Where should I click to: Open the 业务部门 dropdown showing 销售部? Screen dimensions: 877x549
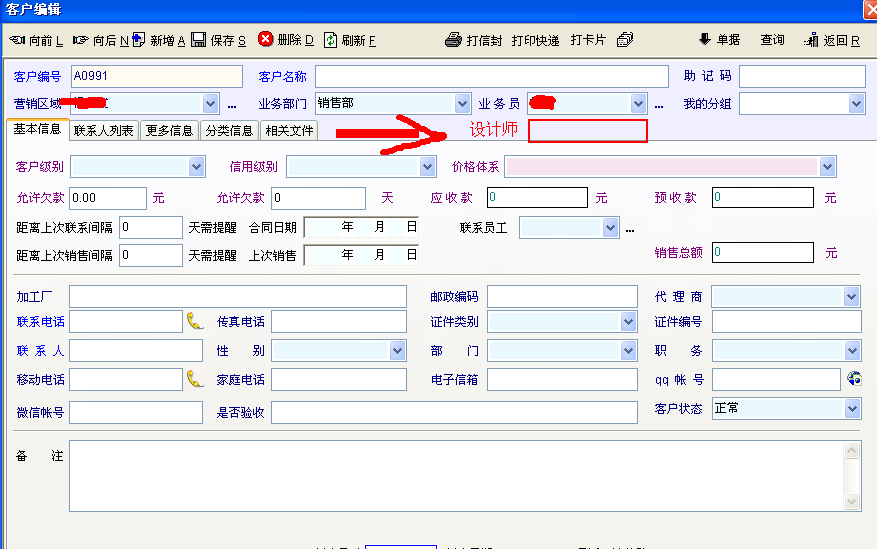click(462, 103)
